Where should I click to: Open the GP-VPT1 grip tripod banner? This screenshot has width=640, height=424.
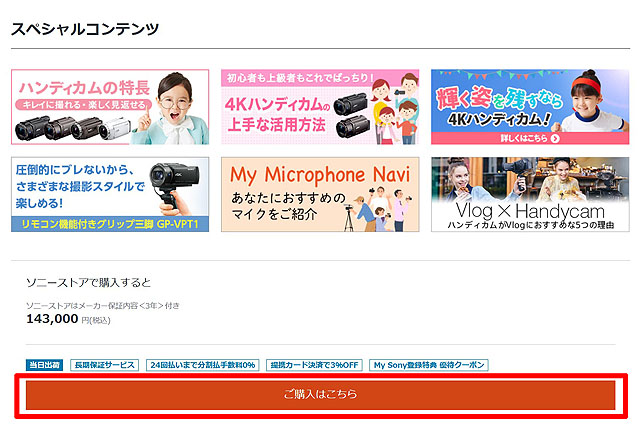tap(110, 194)
